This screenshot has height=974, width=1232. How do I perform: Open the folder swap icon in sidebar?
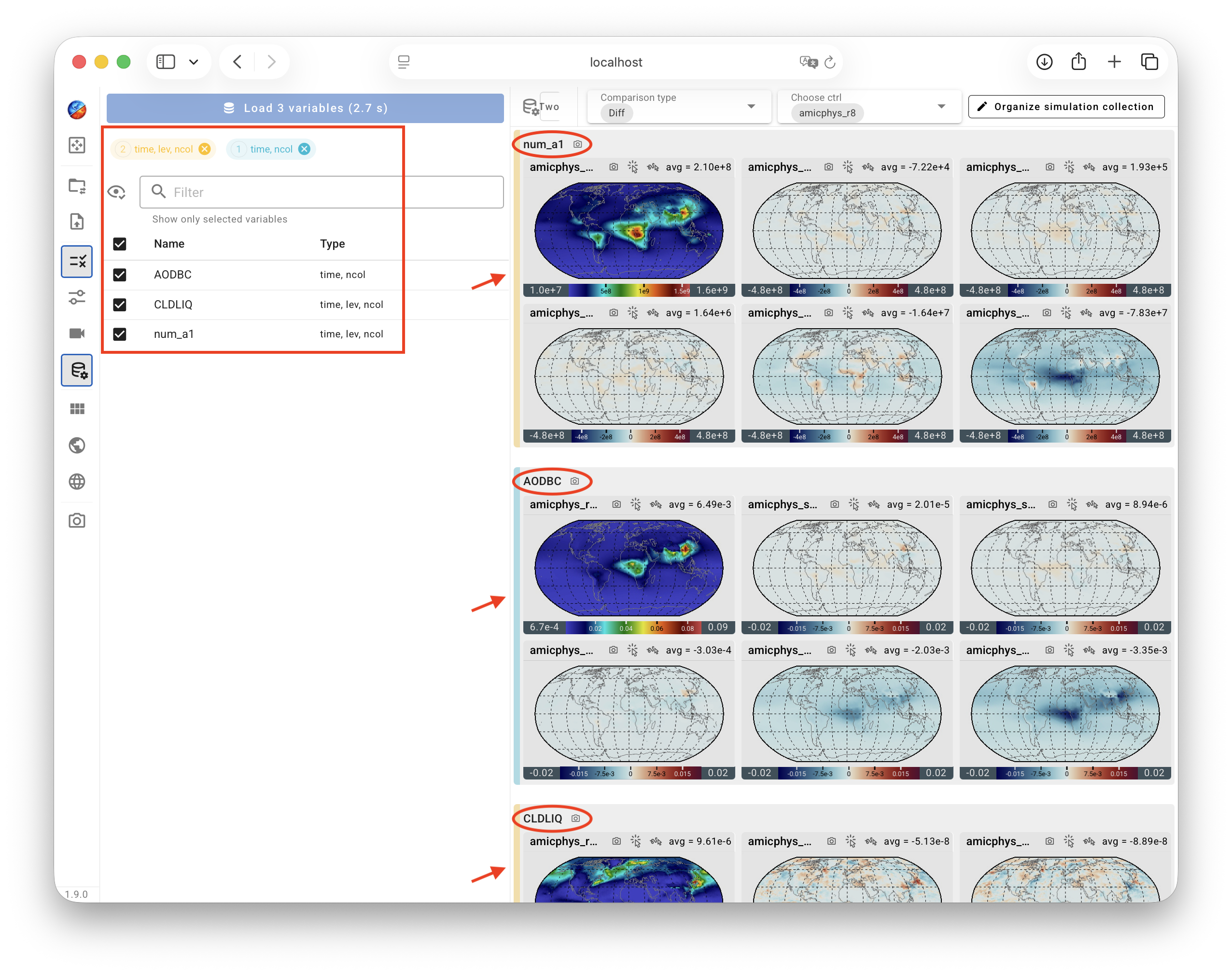click(77, 186)
